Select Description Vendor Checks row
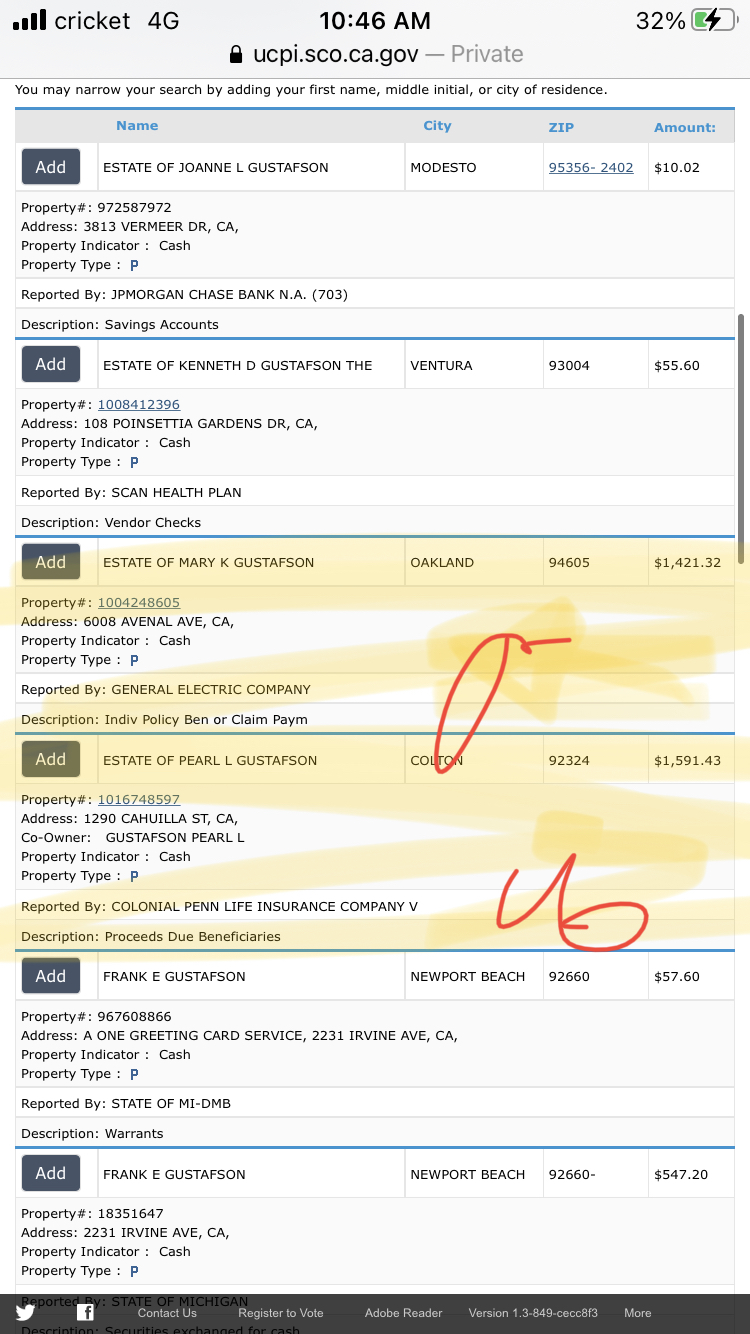750x1334 pixels. (x=375, y=522)
